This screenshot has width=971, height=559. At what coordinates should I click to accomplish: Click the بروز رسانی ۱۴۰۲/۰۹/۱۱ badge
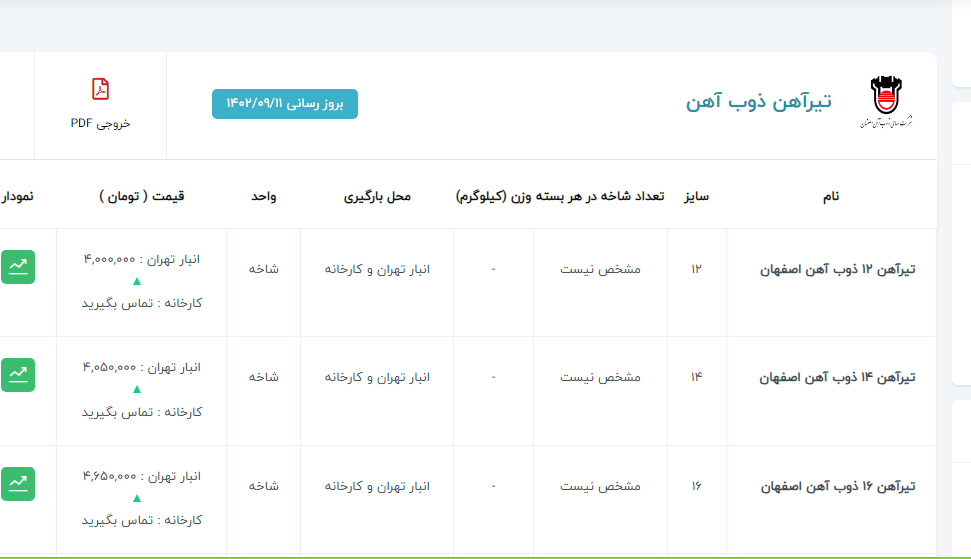pyautogui.click(x=285, y=104)
